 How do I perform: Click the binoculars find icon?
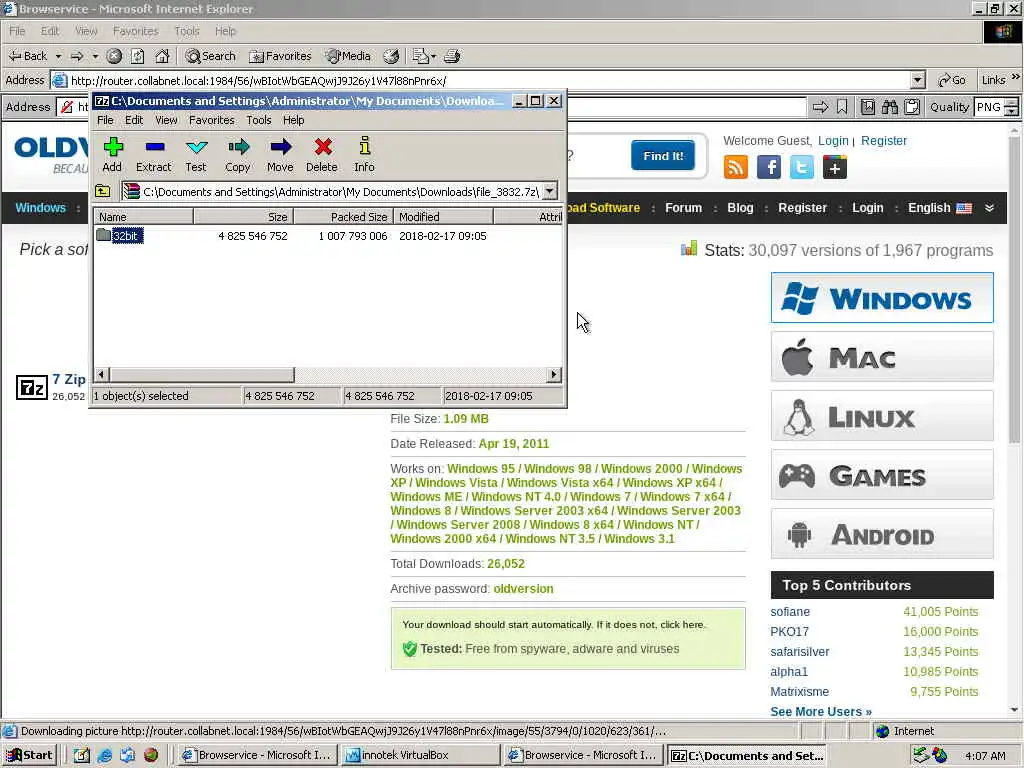889,107
